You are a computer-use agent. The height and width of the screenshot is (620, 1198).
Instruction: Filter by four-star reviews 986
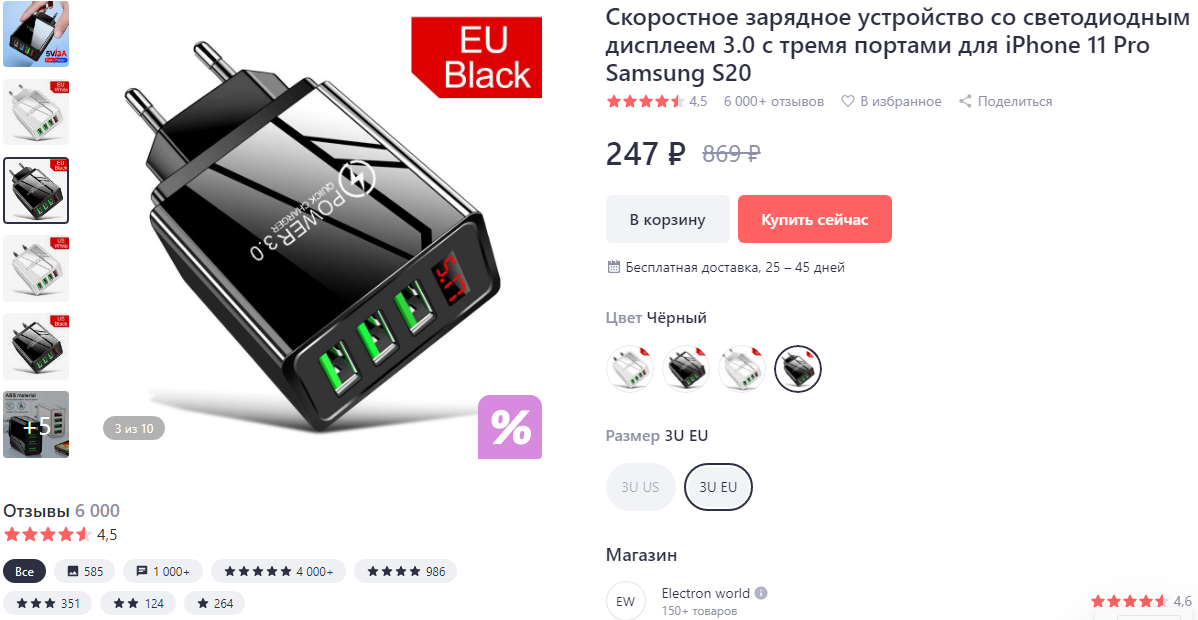pos(405,571)
